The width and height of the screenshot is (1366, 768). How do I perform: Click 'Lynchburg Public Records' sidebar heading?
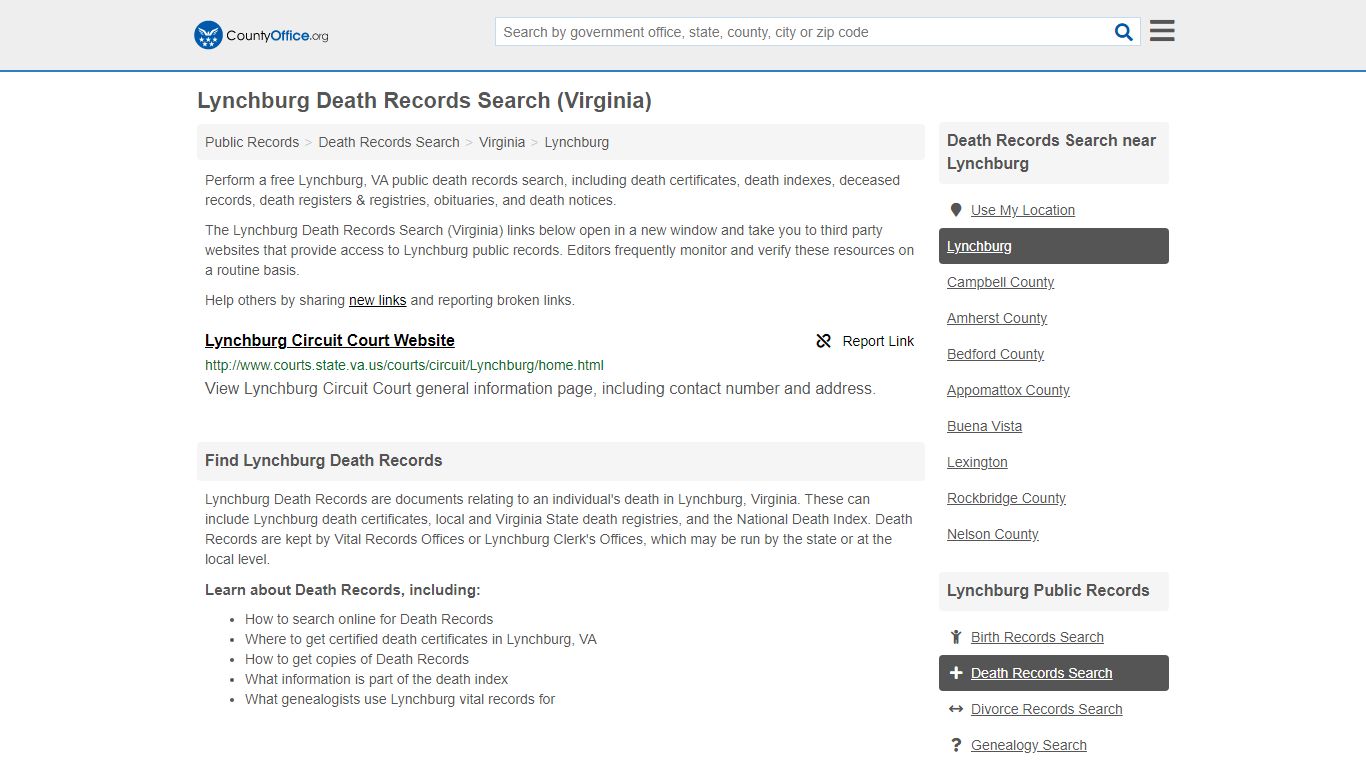pos(1048,591)
